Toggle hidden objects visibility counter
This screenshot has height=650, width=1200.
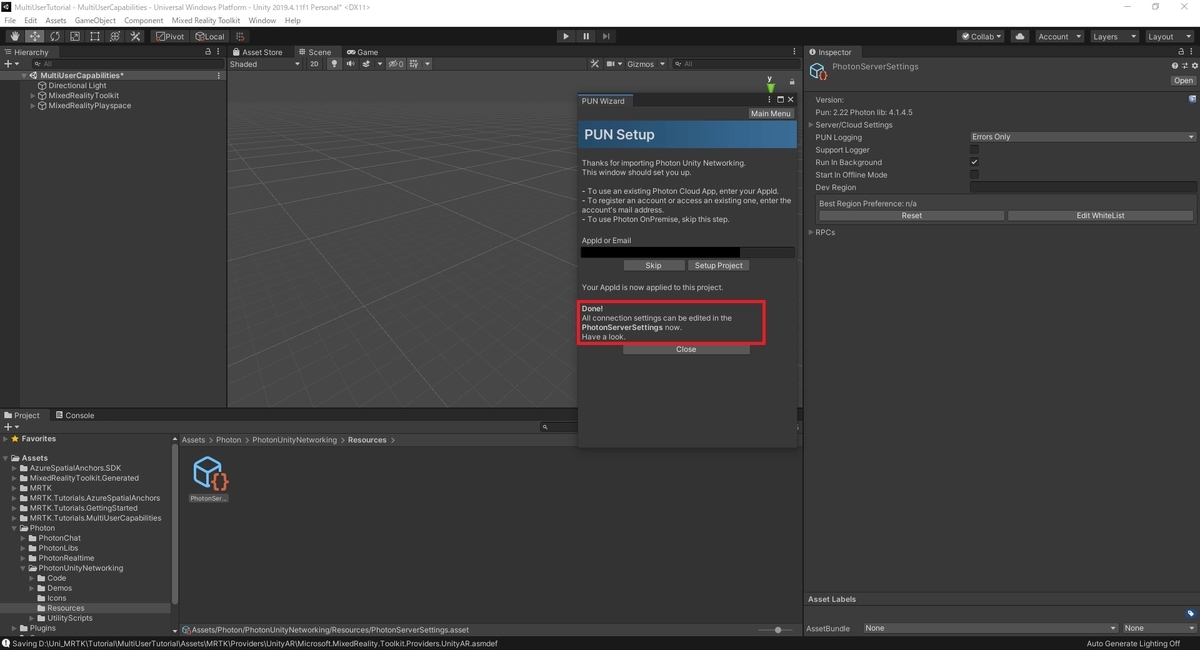point(396,64)
